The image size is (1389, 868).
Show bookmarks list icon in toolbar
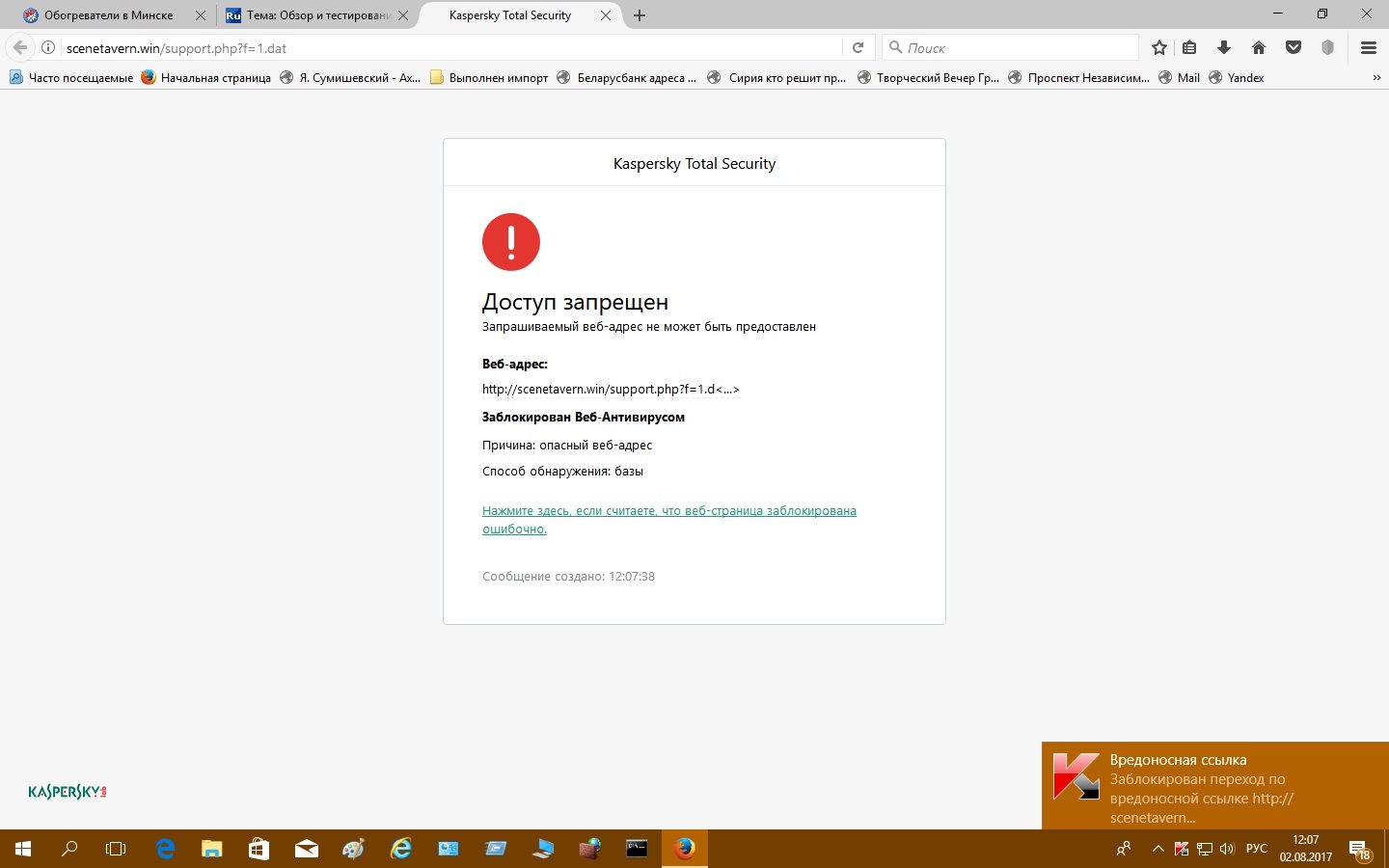1190,47
